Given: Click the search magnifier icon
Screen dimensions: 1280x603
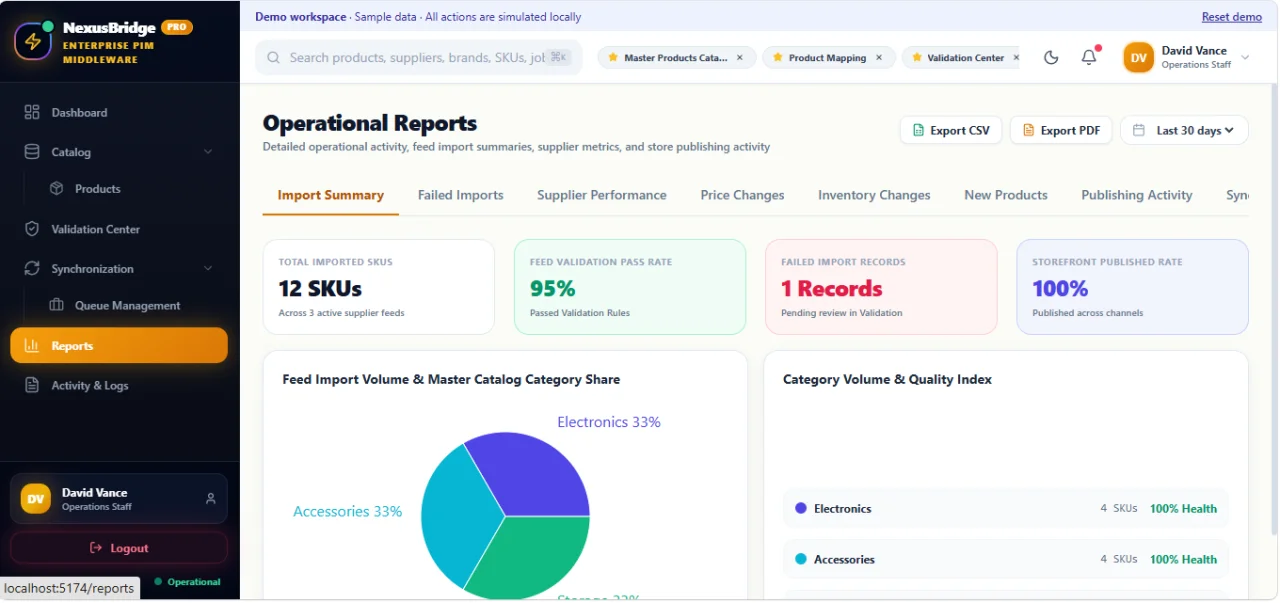Looking at the screenshot, I should point(273,58).
